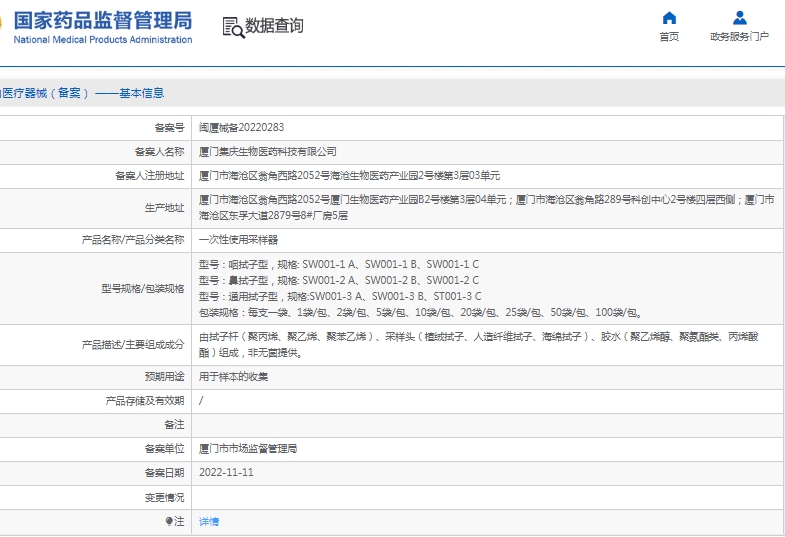Click the 产品存储及有效期 label
Viewport: 785px width, 537px height.
(145, 400)
